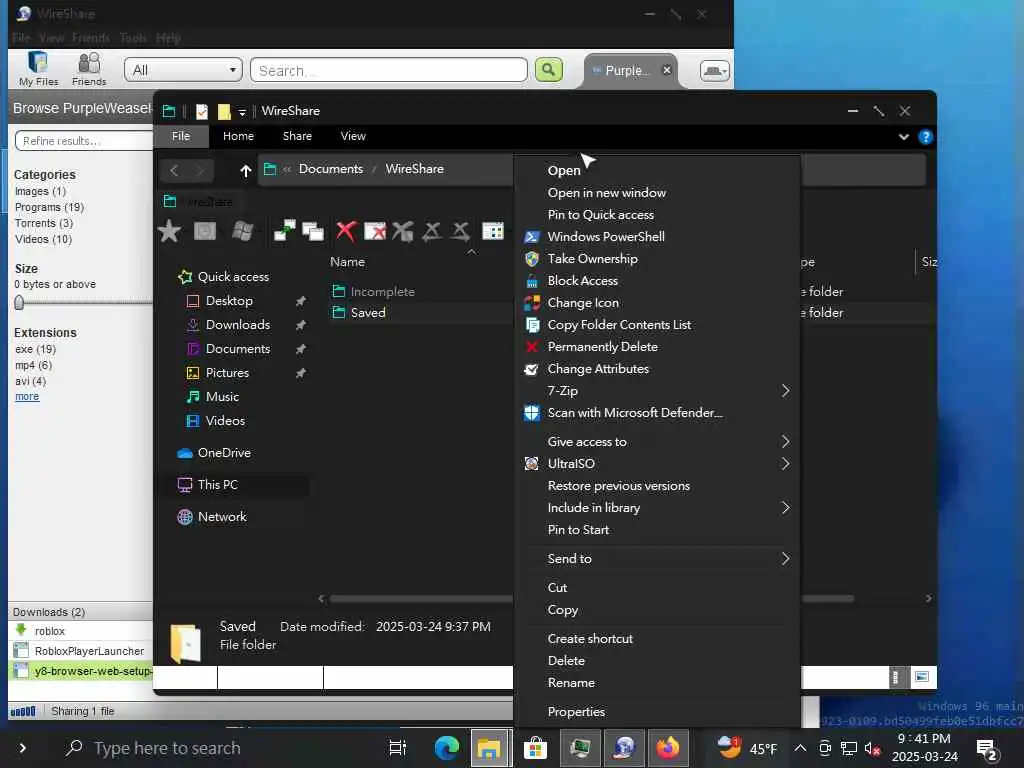The height and width of the screenshot is (768, 1024).
Task: Click the gray square icon beside the star
Action: click(205, 231)
